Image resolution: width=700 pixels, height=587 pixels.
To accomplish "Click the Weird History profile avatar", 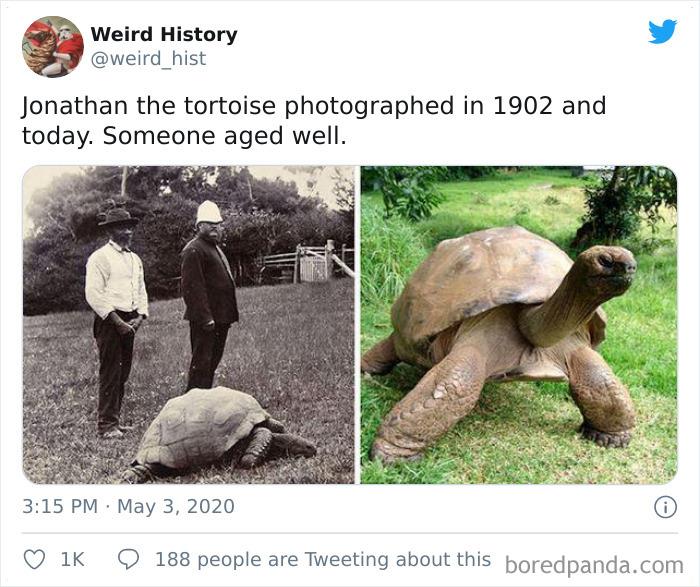I will [x=52, y=46].
